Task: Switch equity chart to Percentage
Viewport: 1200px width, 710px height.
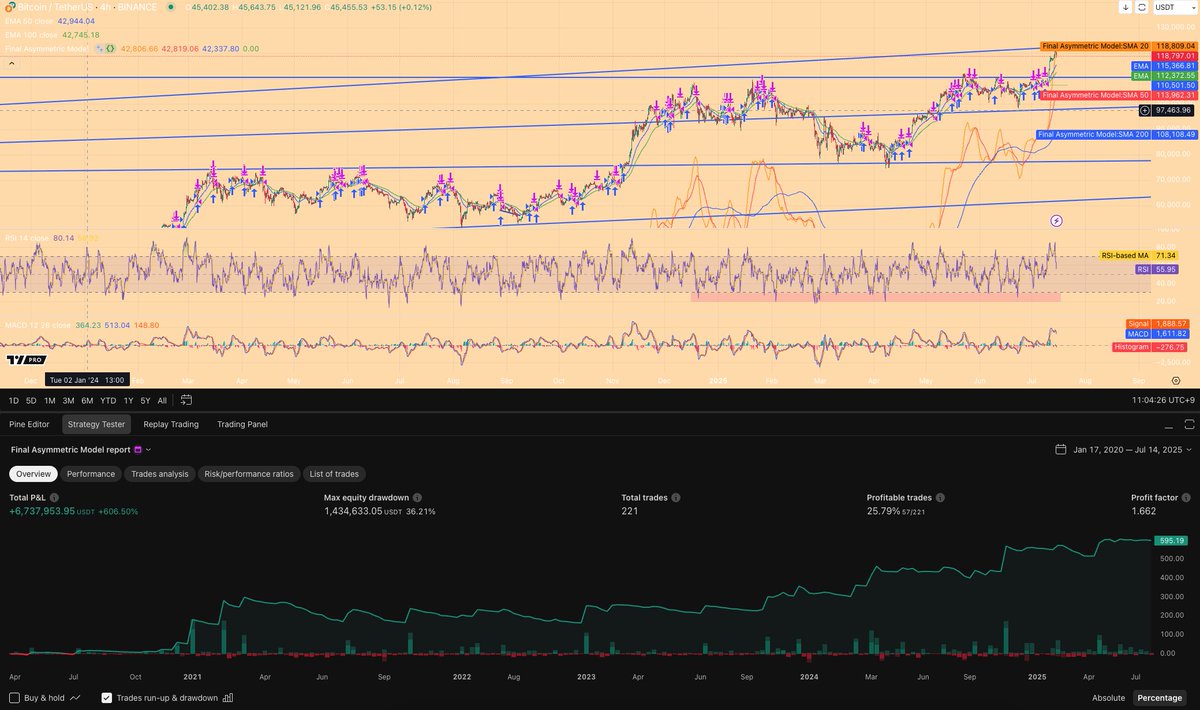Action: pyautogui.click(x=1160, y=698)
